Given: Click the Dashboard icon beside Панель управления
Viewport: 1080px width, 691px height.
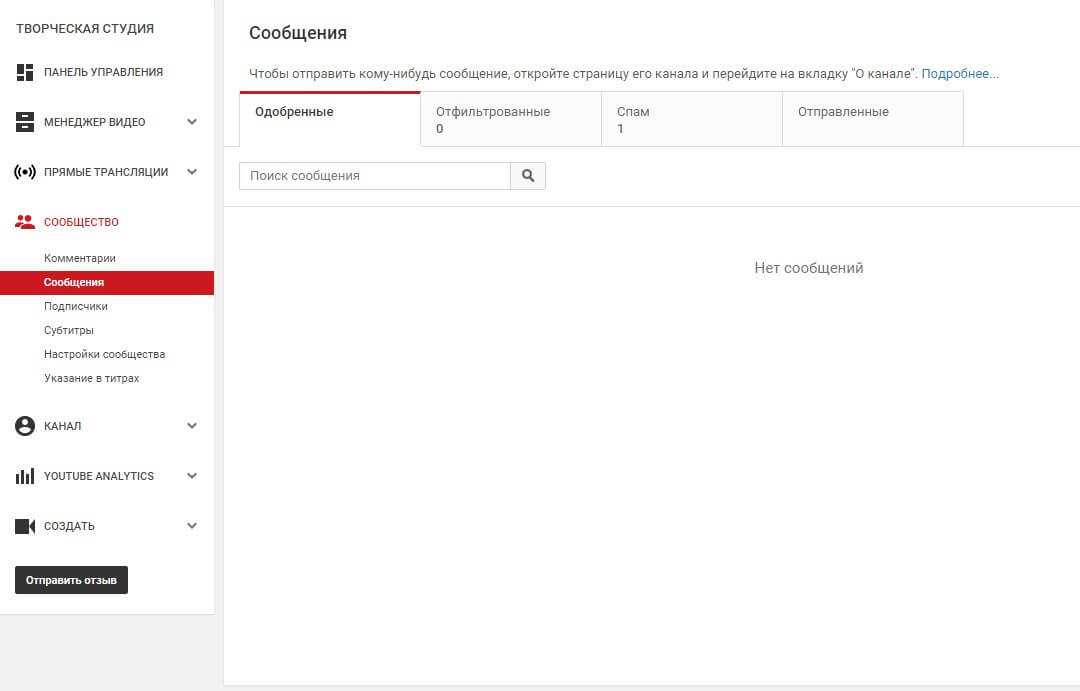Looking at the screenshot, I should (x=25, y=72).
